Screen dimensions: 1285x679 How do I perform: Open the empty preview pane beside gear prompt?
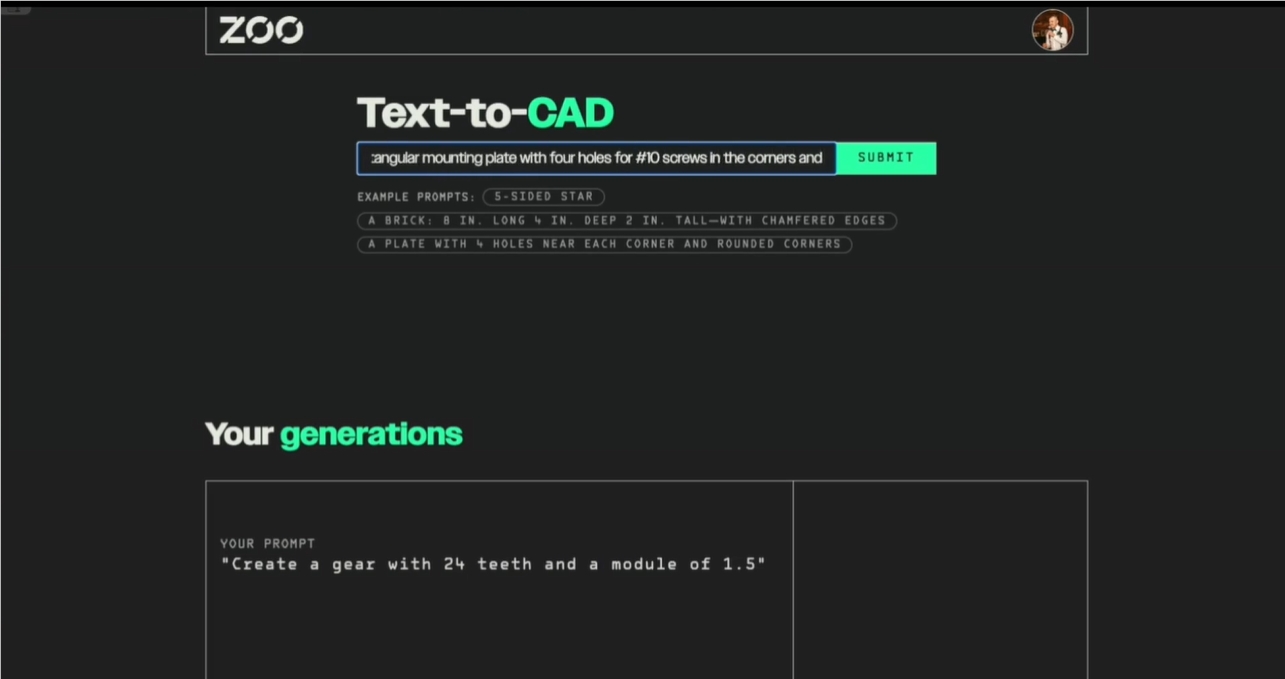(939, 578)
